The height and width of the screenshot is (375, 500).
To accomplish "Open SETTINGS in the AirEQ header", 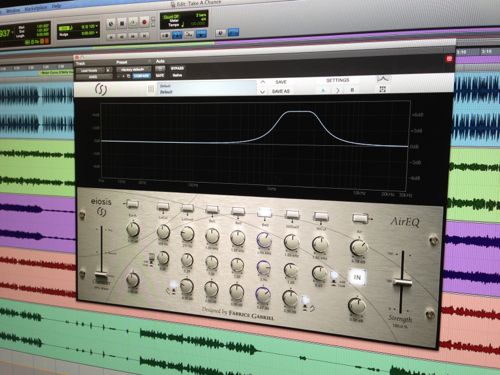I will [337, 80].
